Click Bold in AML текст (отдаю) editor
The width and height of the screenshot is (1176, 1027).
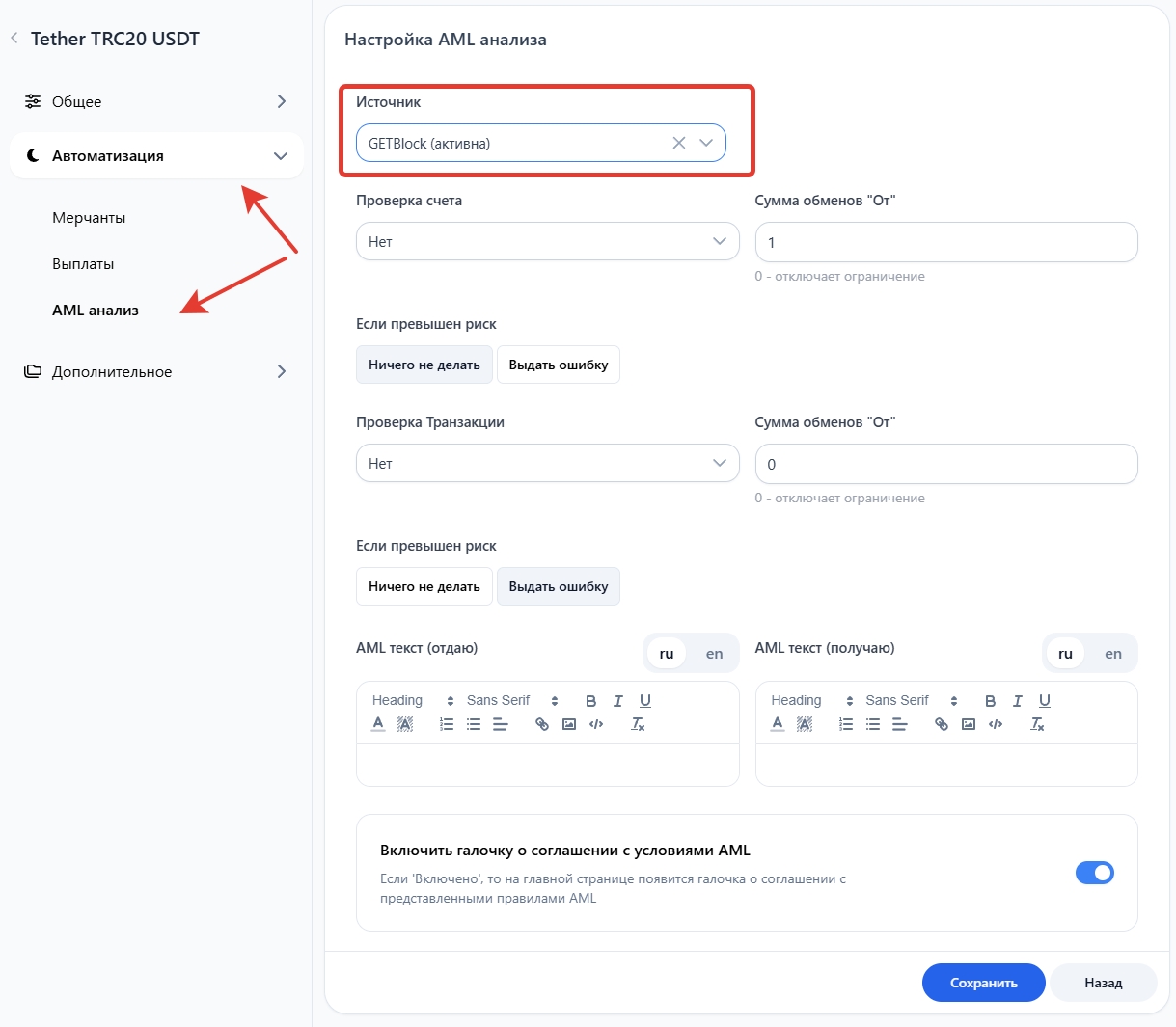[591, 701]
